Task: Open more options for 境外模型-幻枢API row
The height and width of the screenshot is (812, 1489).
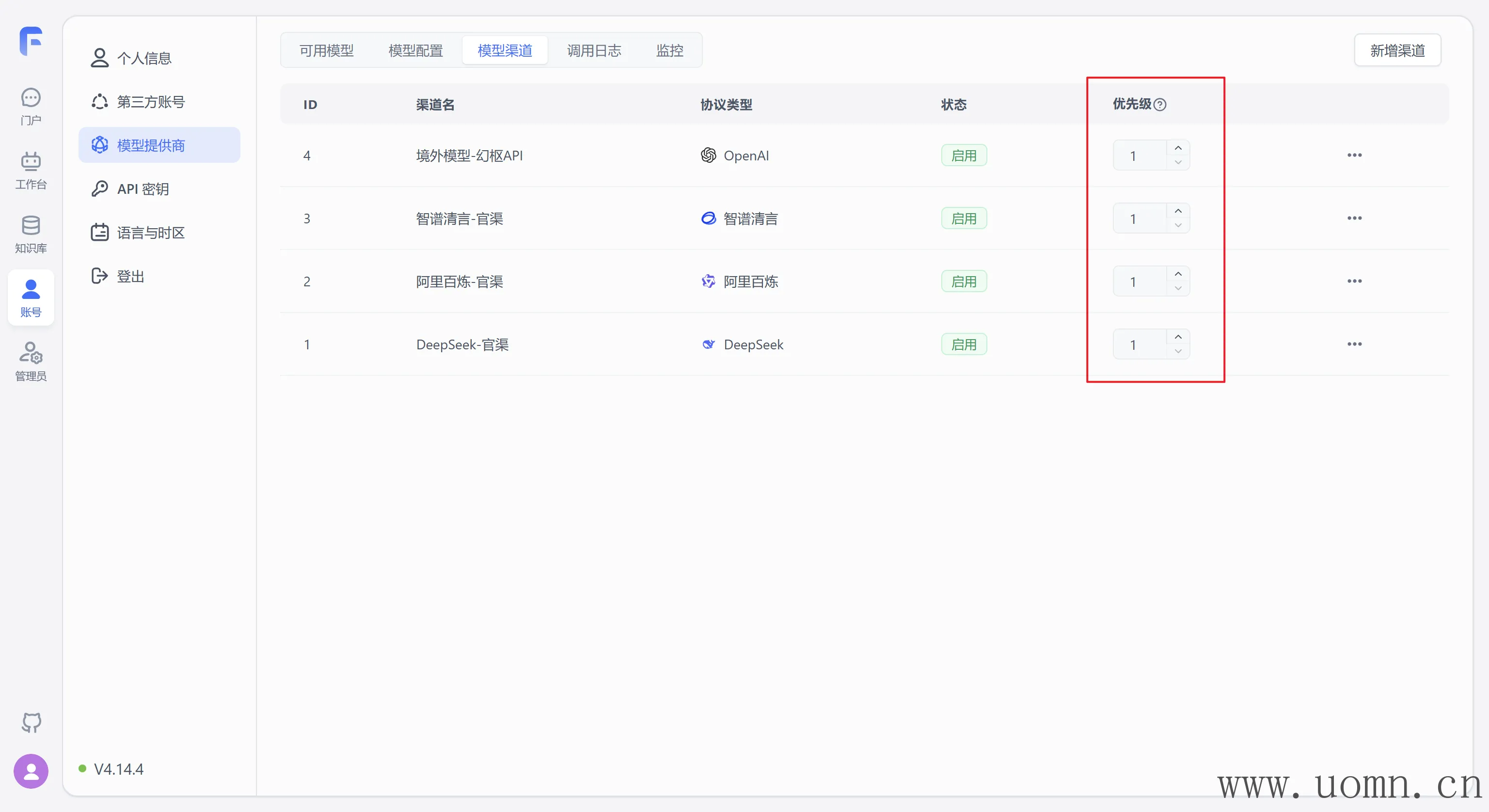Action: pos(1354,156)
